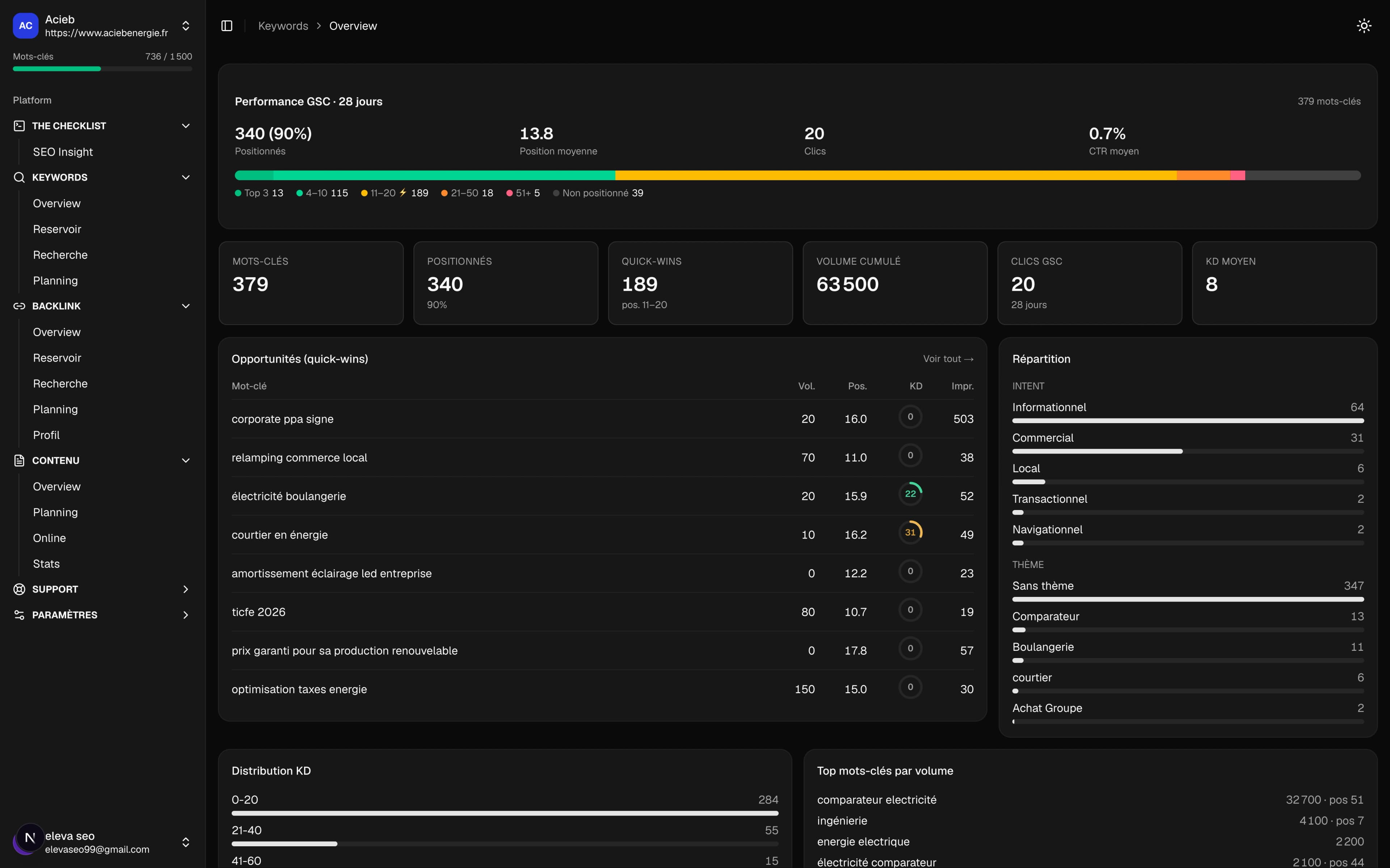Click the KD gauge for ticfe 2026

click(910, 610)
